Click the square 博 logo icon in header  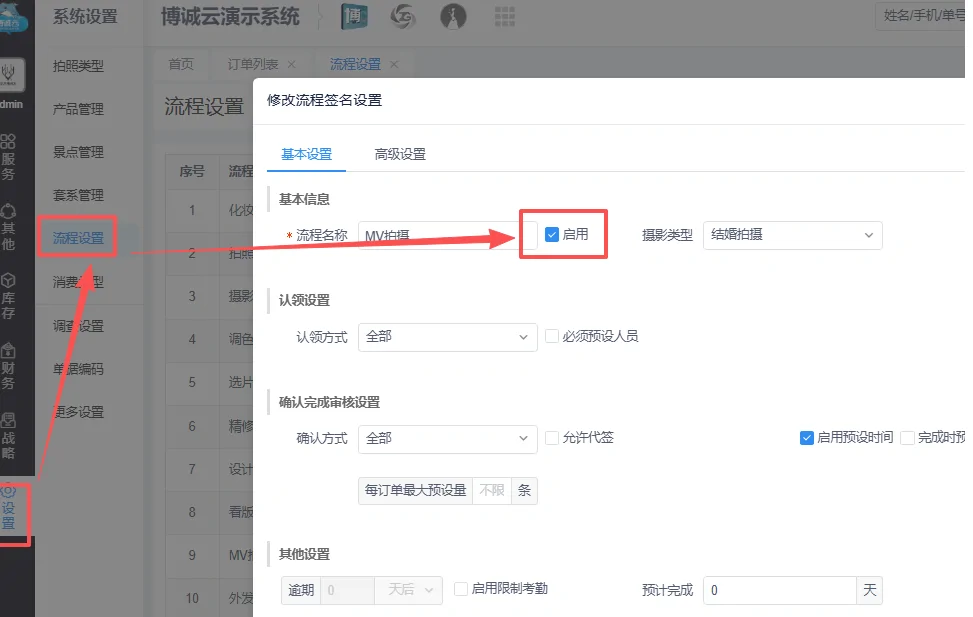(354, 17)
